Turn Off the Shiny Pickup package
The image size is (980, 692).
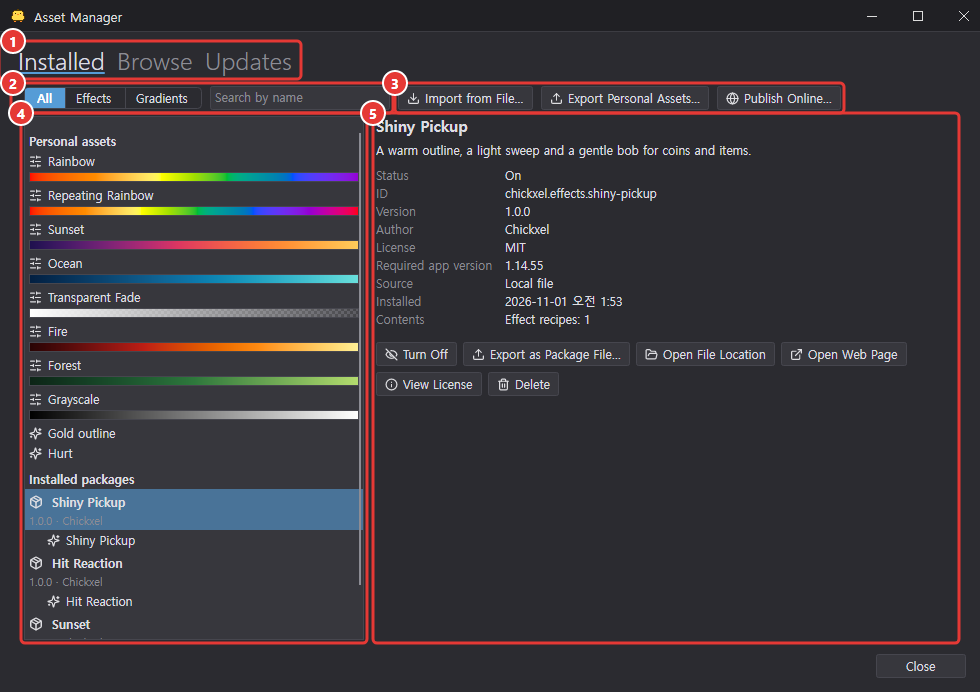click(416, 354)
